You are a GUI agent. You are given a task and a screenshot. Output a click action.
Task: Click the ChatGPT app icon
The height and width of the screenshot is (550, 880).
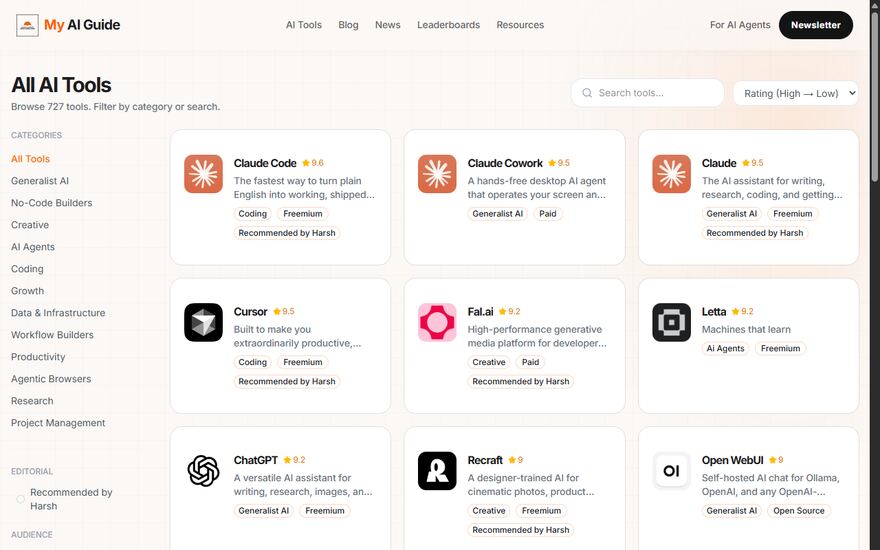(x=203, y=471)
